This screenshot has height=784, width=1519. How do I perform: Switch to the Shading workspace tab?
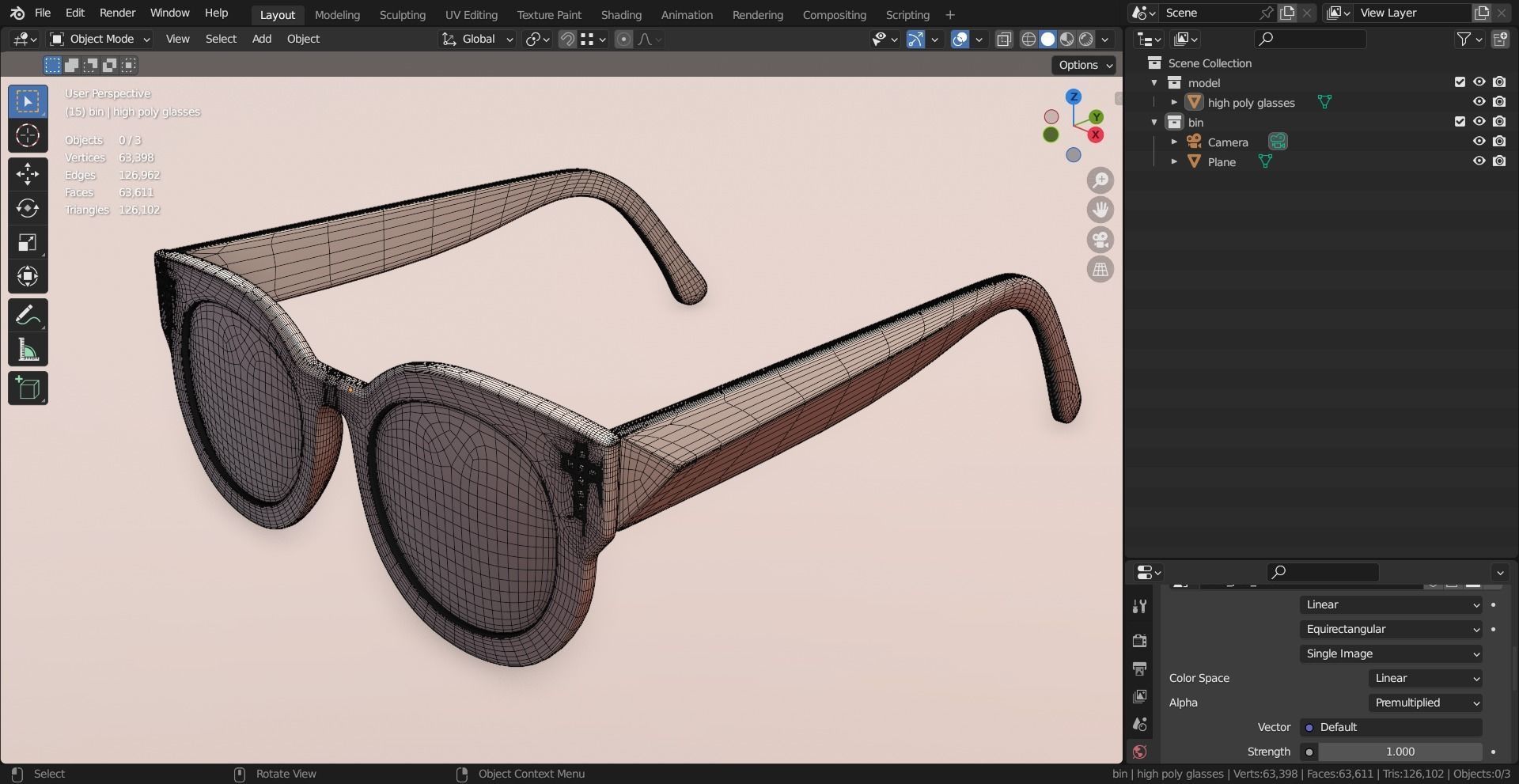click(x=621, y=15)
